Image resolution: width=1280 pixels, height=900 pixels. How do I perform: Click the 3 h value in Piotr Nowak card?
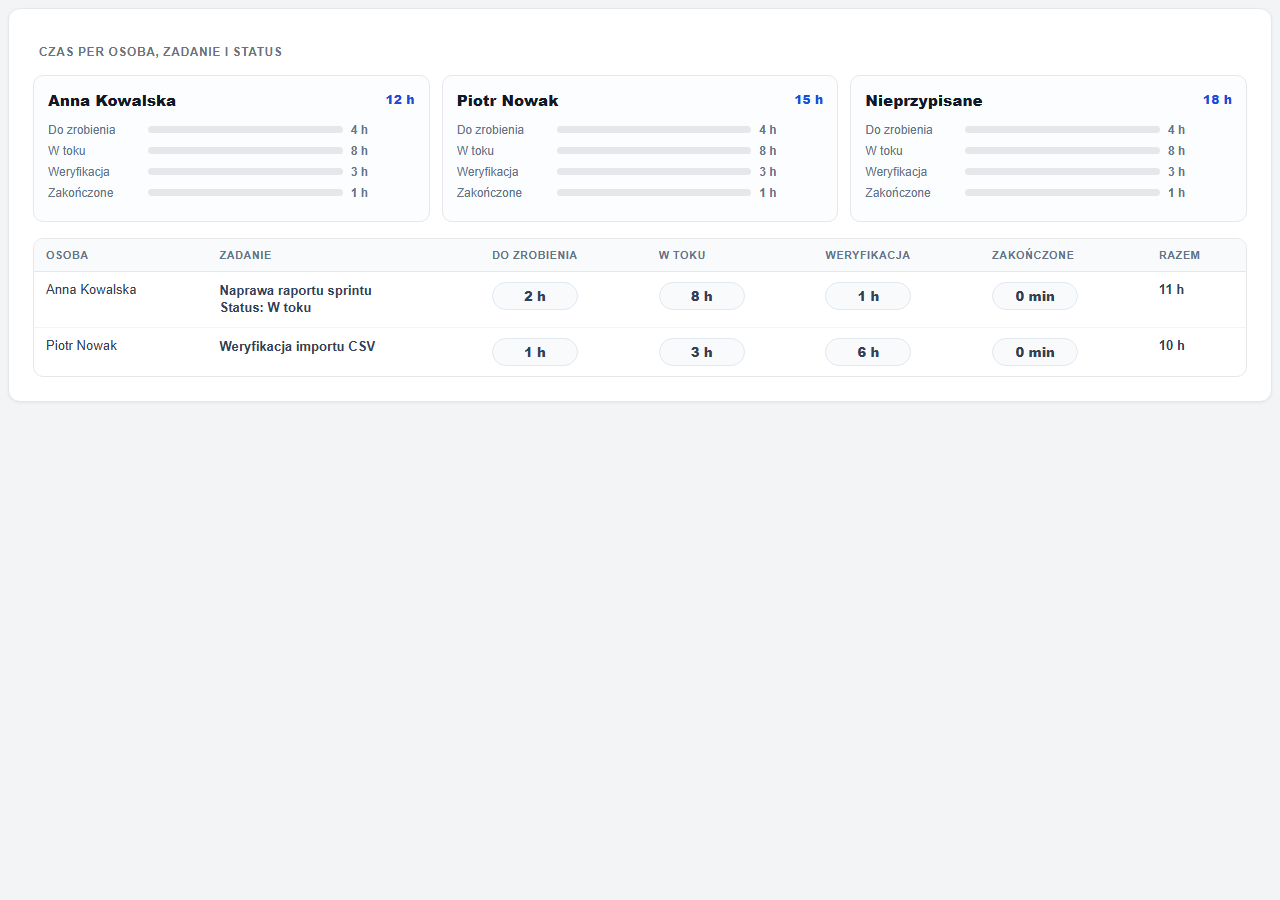tap(768, 172)
